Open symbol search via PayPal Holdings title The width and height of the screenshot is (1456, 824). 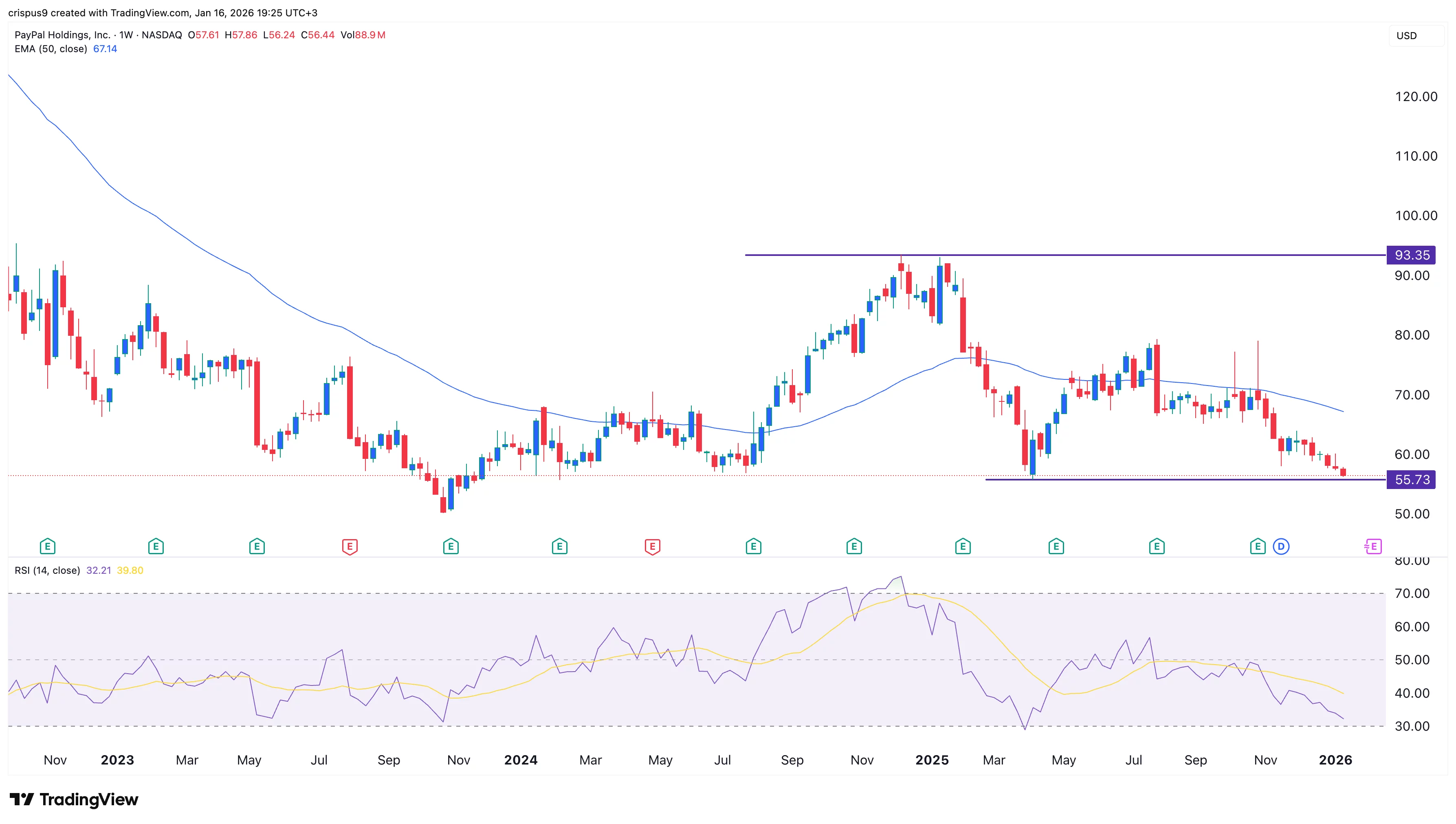coord(62,35)
